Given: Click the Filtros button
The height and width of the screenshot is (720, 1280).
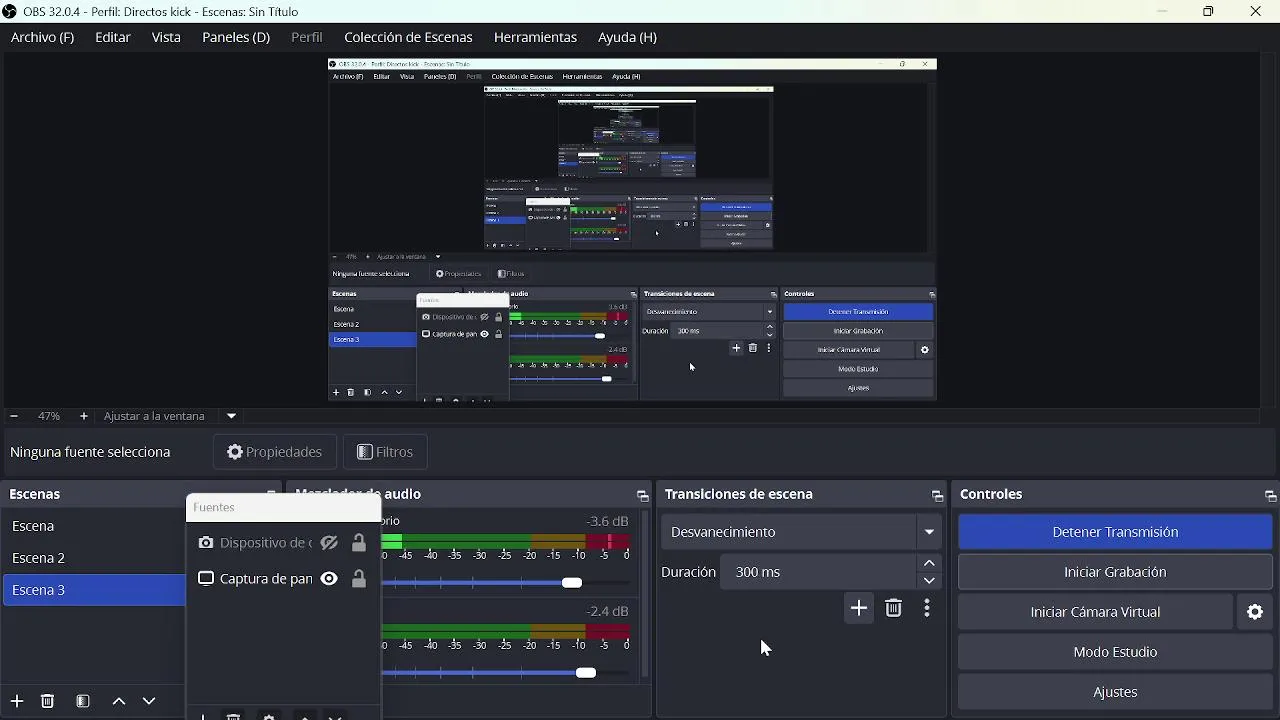Looking at the screenshot, I should (x=385, y=452).
